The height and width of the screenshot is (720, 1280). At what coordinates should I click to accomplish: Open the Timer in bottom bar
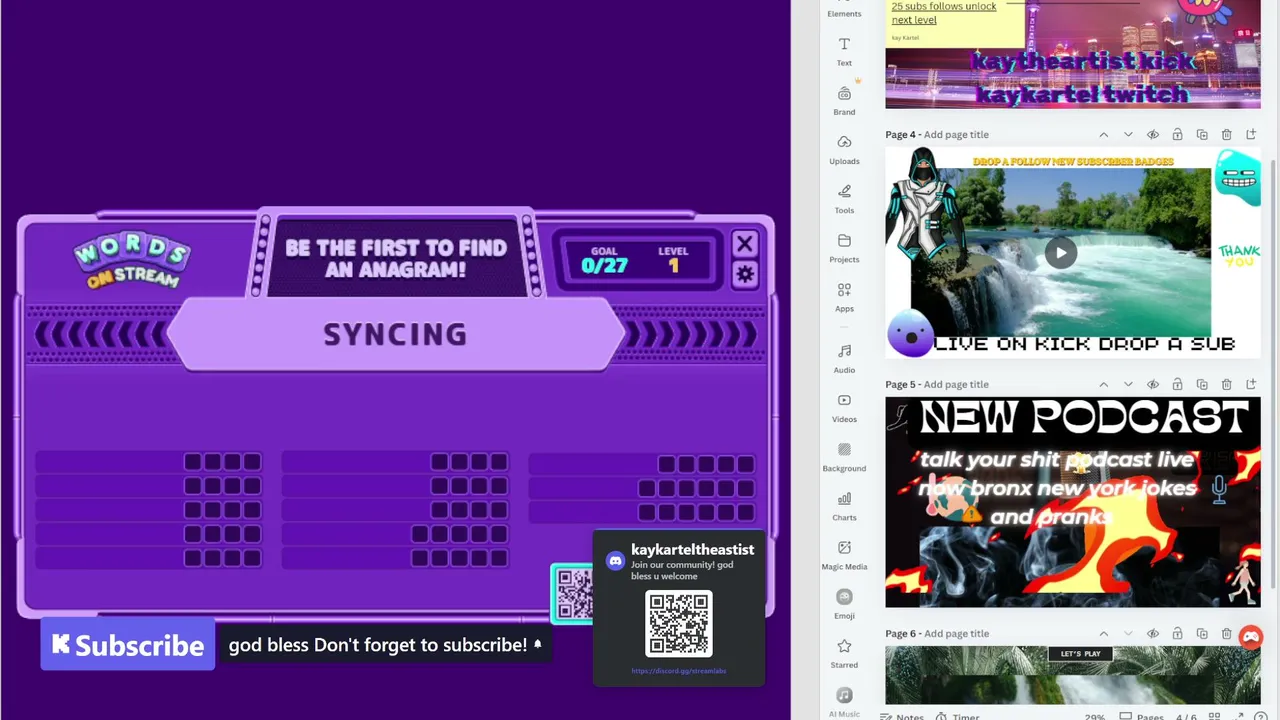tap(957, 716)
